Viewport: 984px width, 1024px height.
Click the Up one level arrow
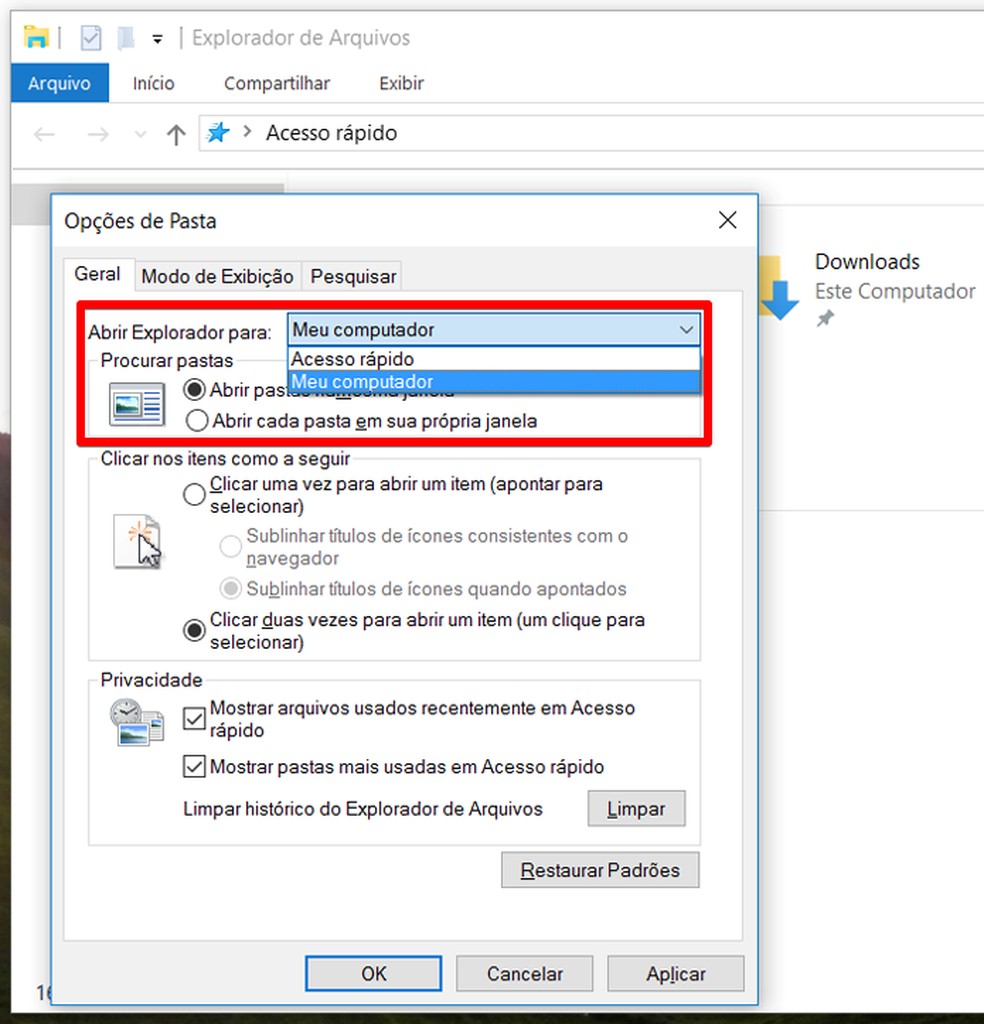coord(176,135)
